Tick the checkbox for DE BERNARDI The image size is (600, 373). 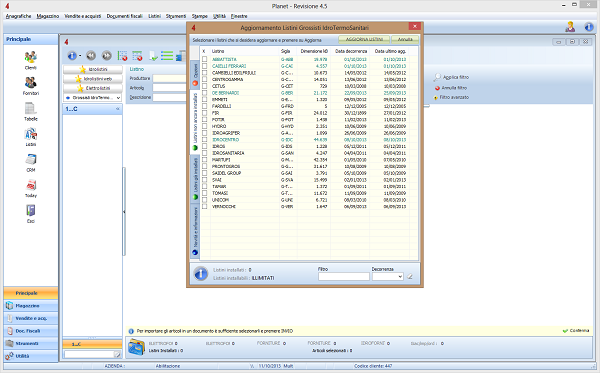[x=205, y=93]
